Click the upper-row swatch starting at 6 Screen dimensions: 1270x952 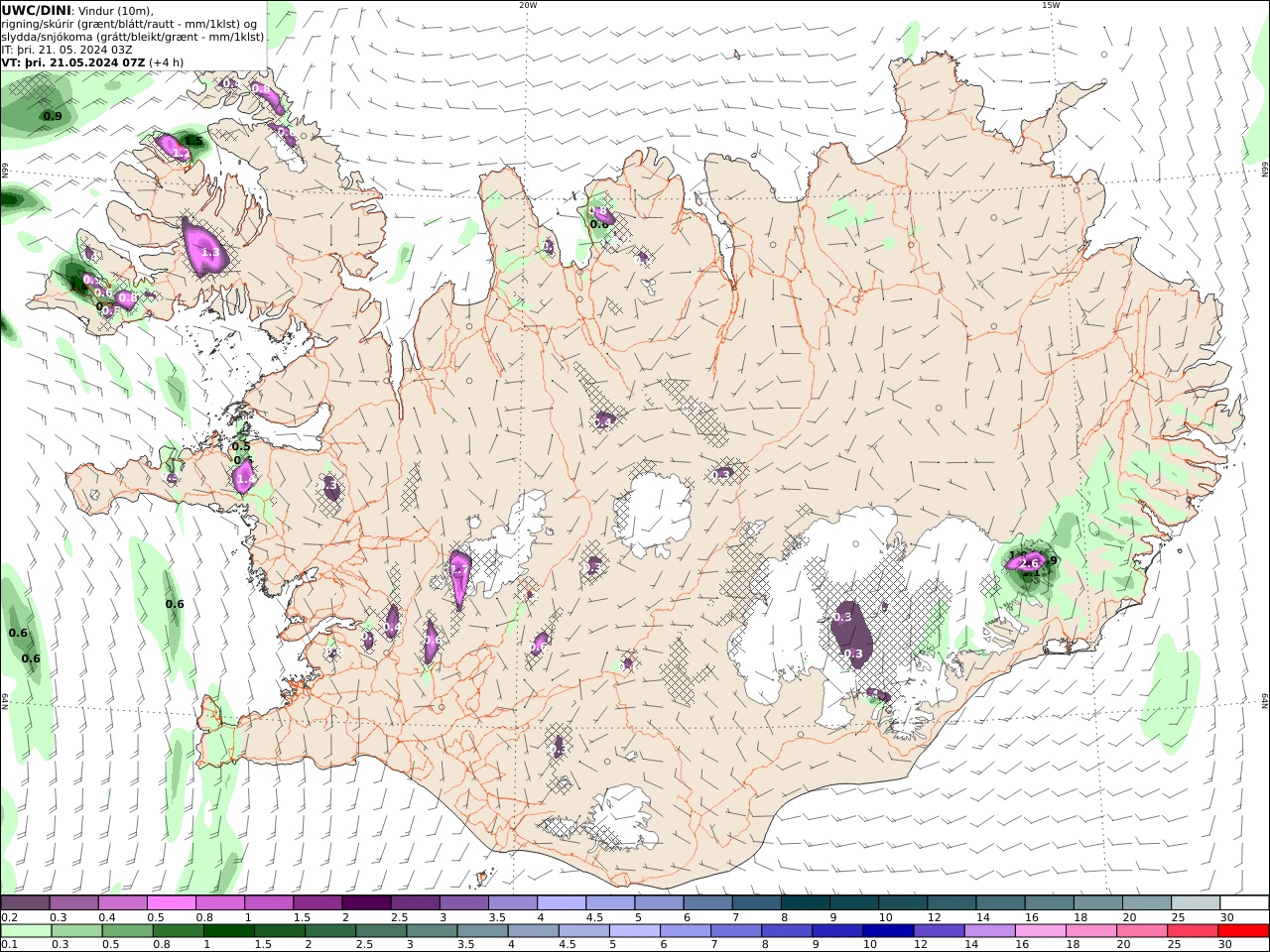[x=706, y=903]
